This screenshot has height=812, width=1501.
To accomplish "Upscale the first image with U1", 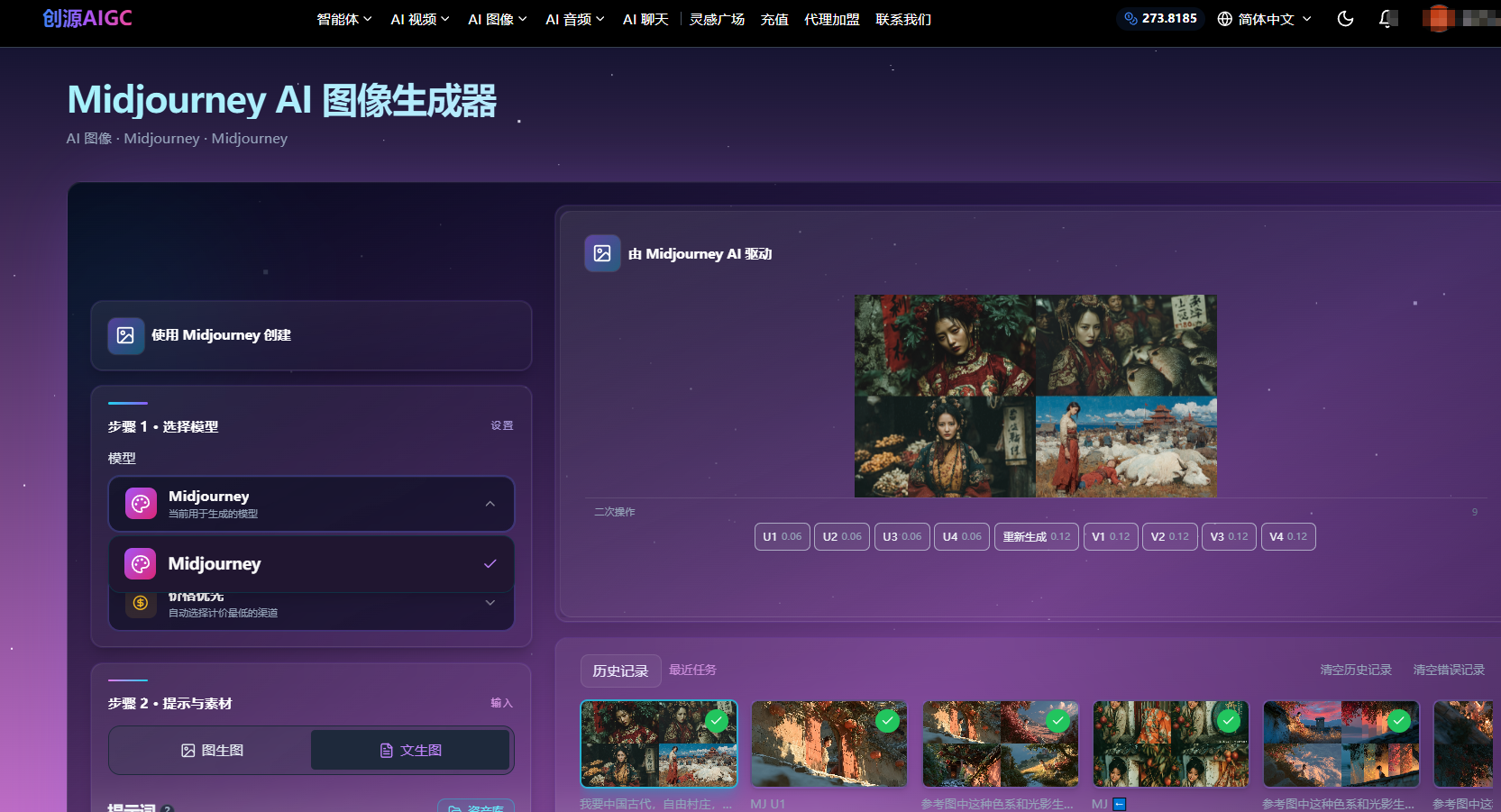I will (782, 536).
